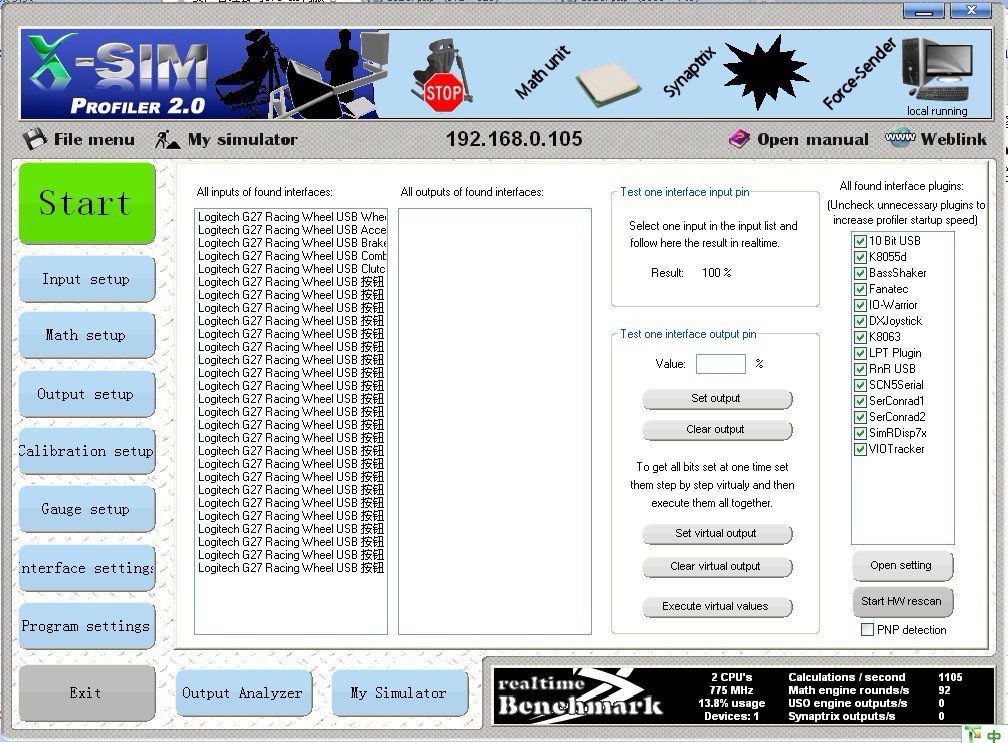
Task: Open the Calibration setup page
Action: point(87,451)
